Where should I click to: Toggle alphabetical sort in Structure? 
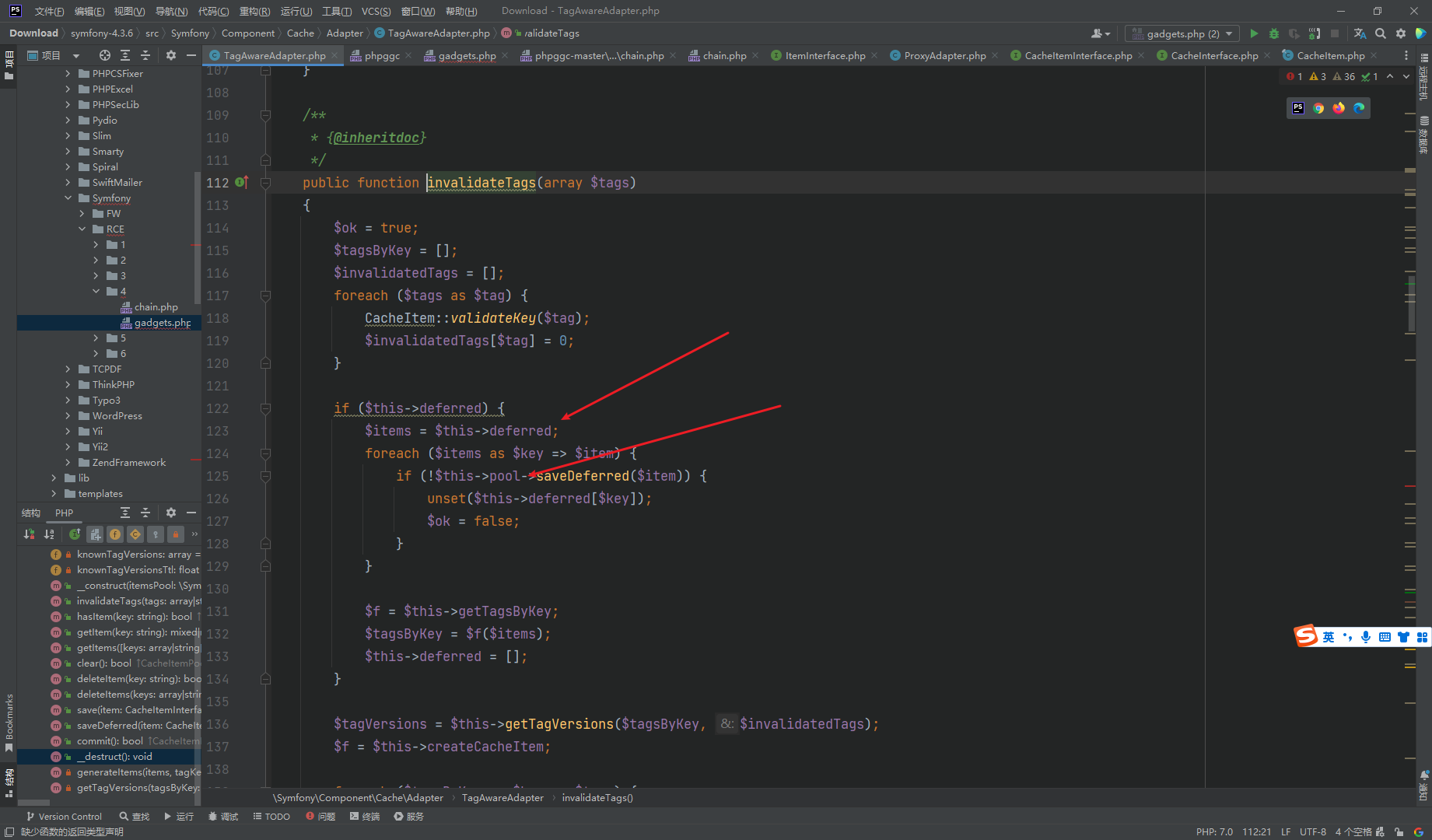49,534
